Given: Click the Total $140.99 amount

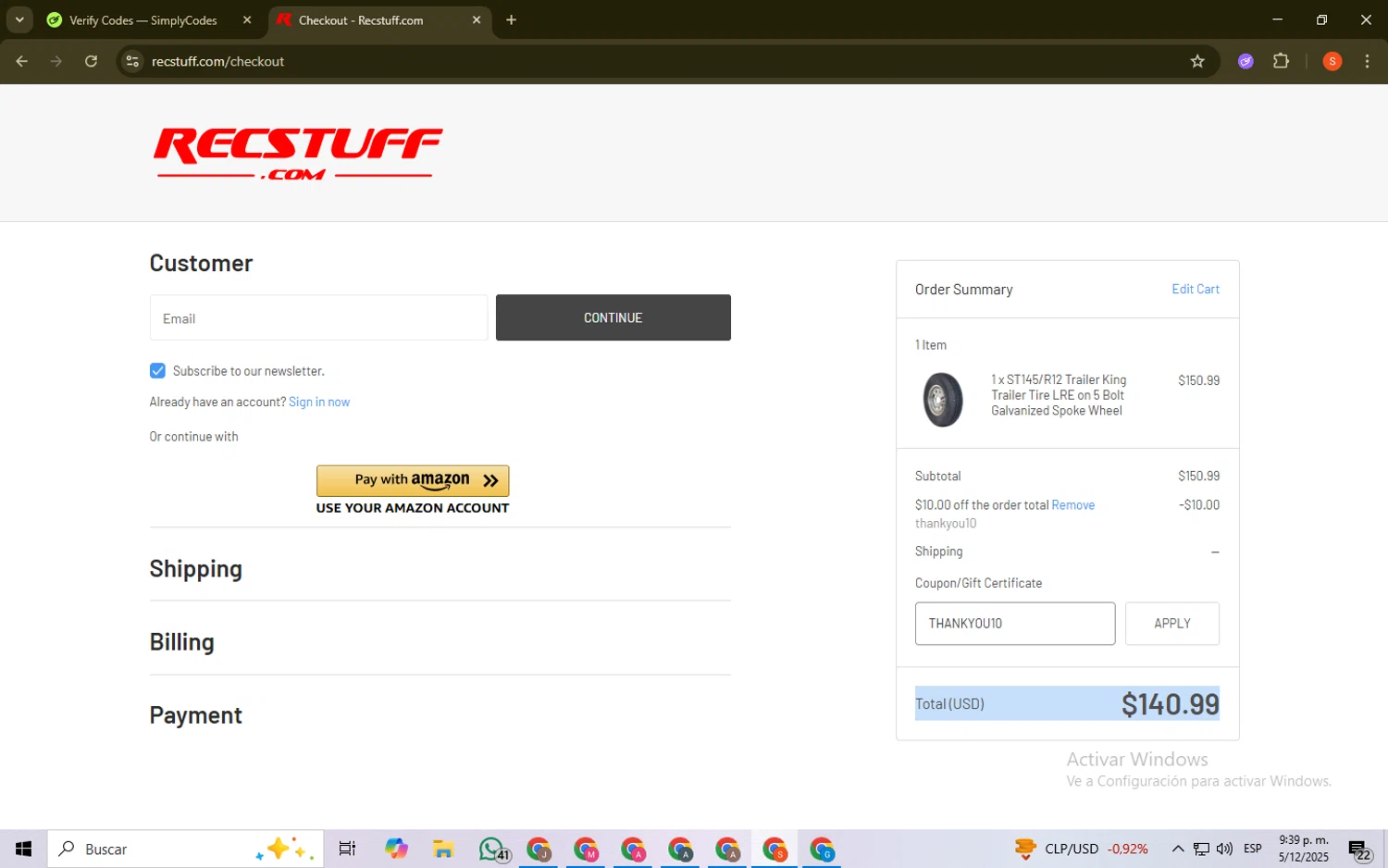Looking at the screenshot, I should 1170,704.
